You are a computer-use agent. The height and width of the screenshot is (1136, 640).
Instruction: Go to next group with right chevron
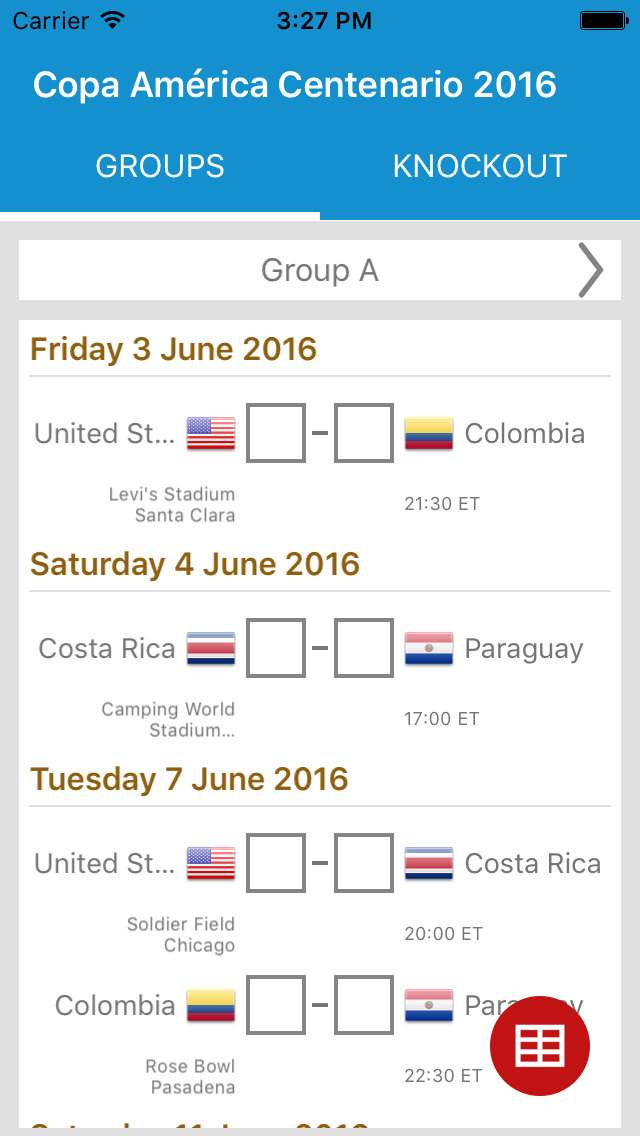pos(591,270)
